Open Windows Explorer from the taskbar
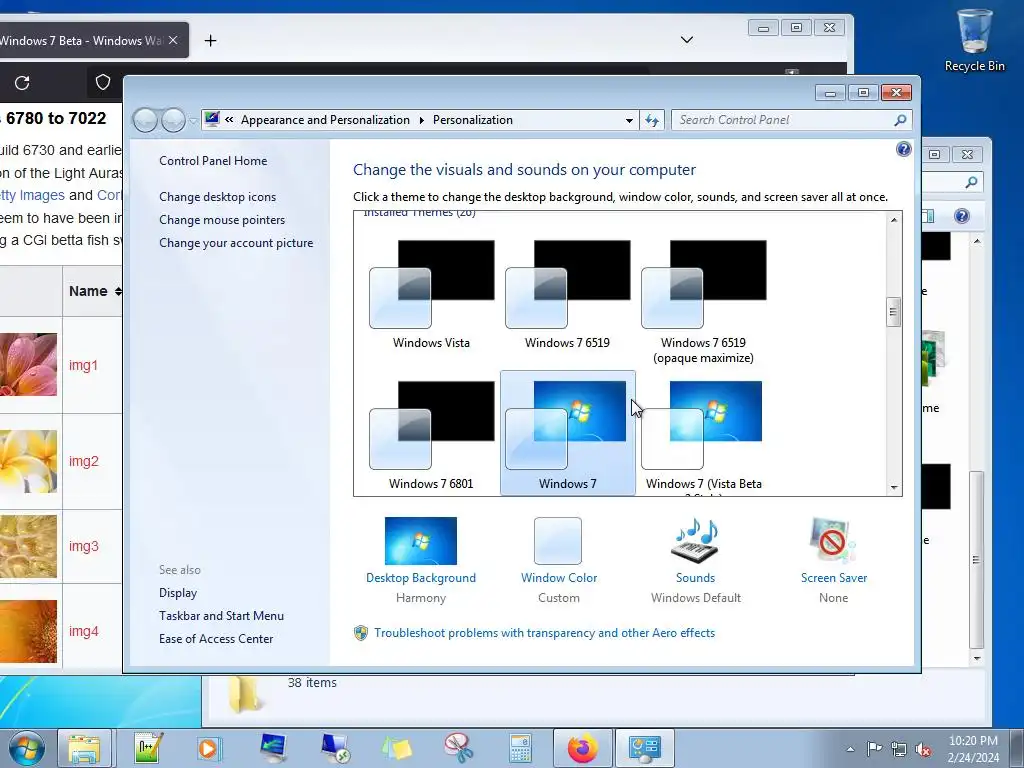Image resolution: width=1024 pixels, height=768 pixels. pyautogui.click(x=85, y=748)
